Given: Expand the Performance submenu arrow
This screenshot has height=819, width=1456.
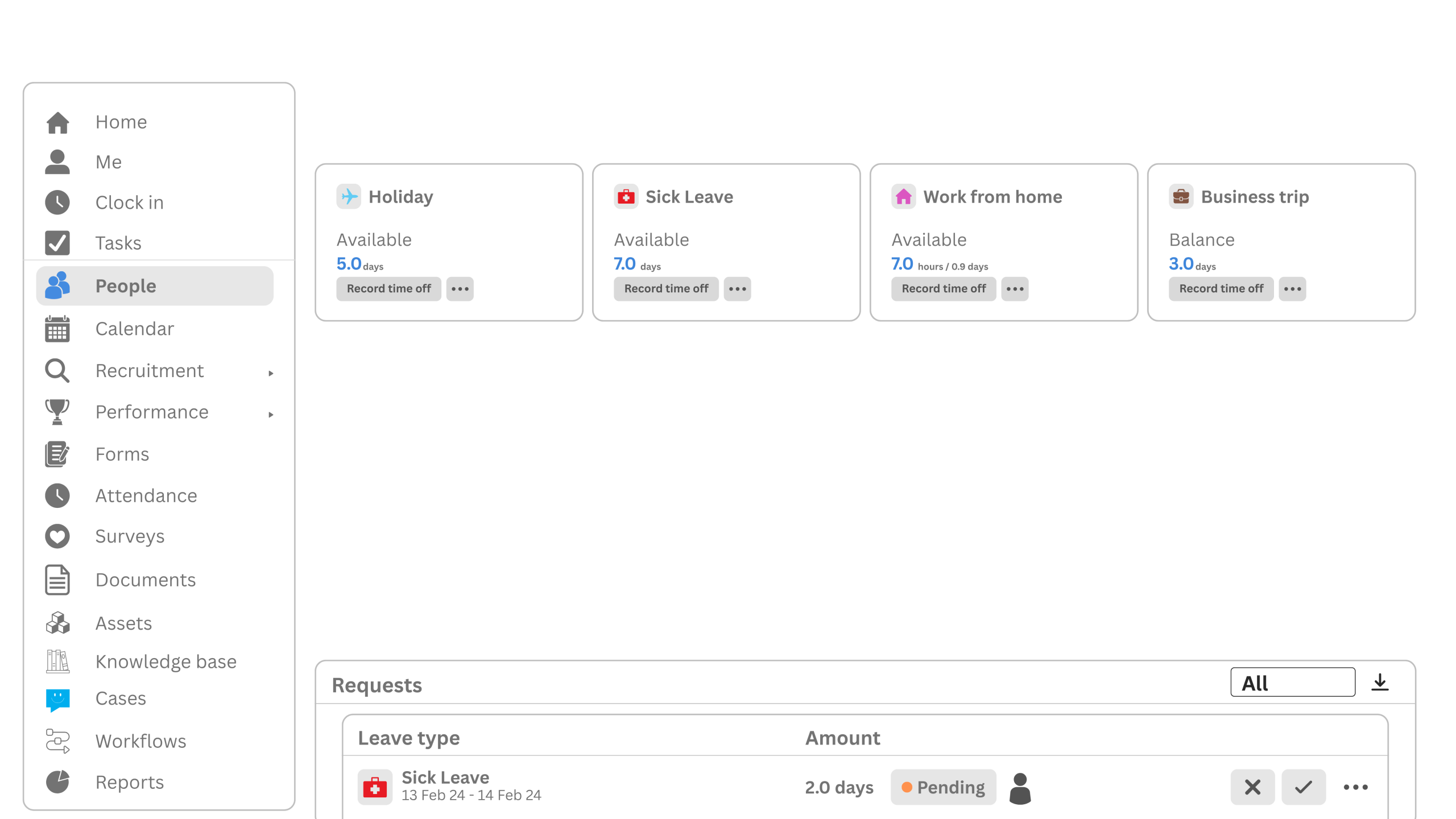Looking at the screenshot, I should [x=271, y=415].
